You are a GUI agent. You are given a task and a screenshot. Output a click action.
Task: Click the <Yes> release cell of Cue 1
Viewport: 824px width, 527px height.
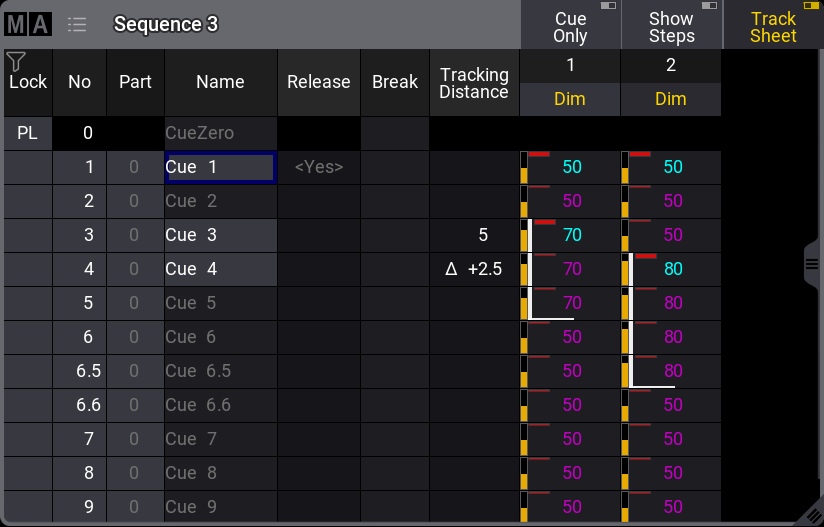(318, 168)
